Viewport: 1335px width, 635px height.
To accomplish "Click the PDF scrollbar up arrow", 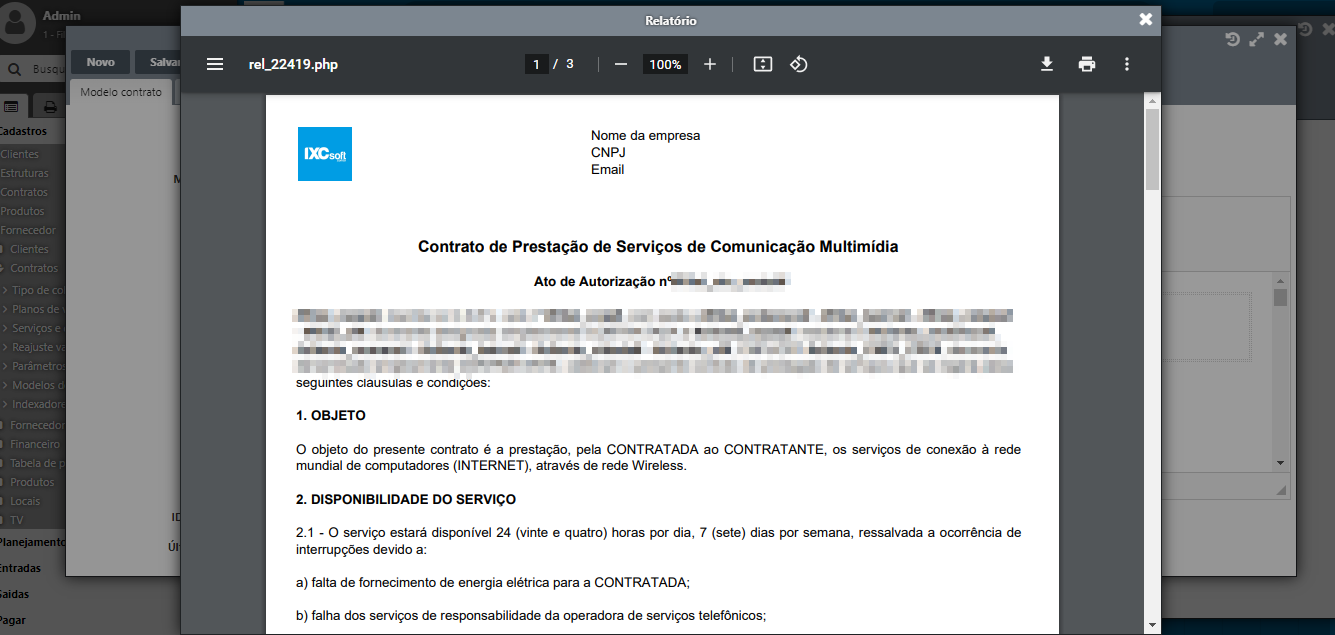I will pos(1152,102).
